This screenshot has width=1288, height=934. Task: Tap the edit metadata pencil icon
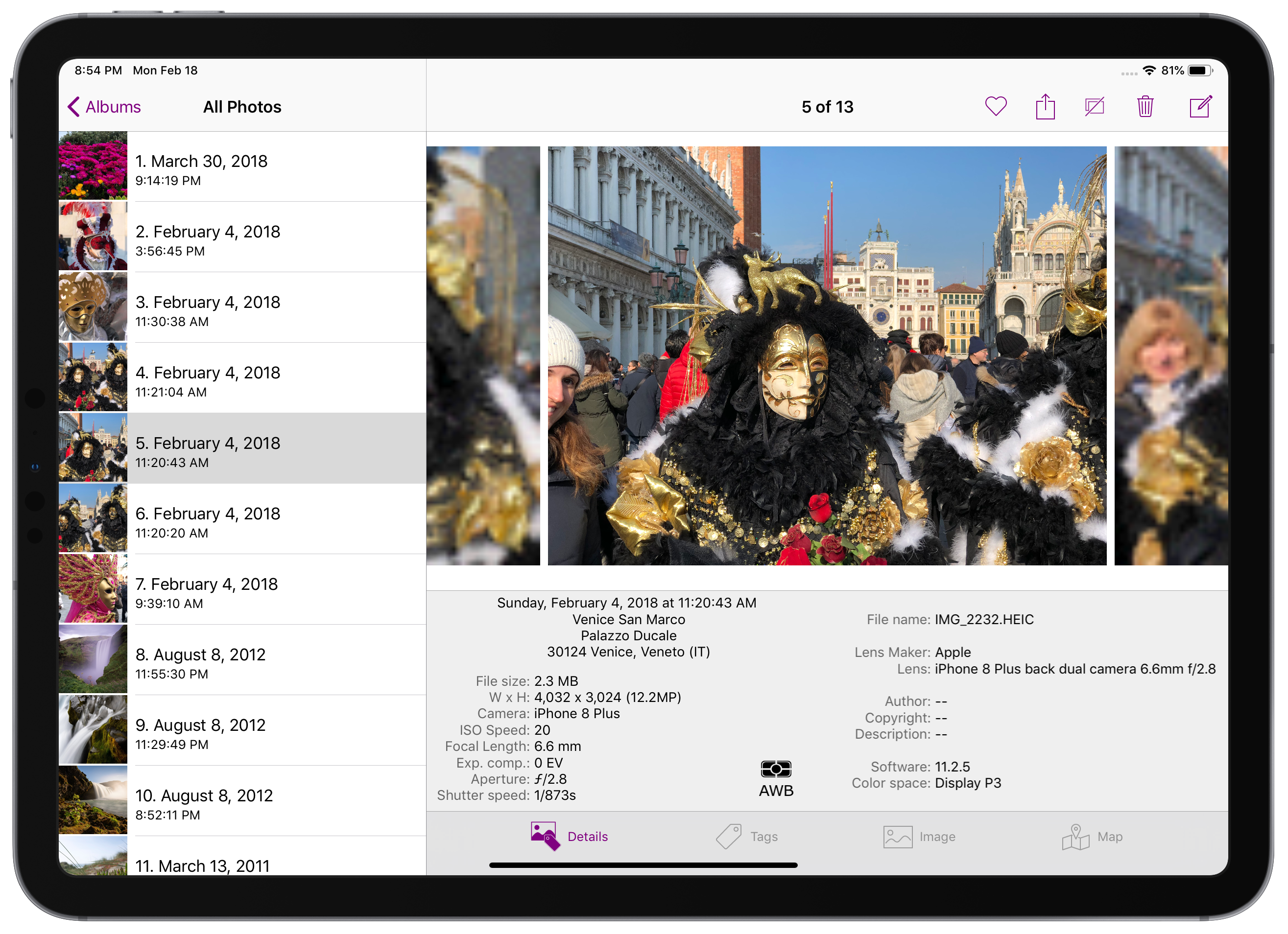click(1200, 107)
